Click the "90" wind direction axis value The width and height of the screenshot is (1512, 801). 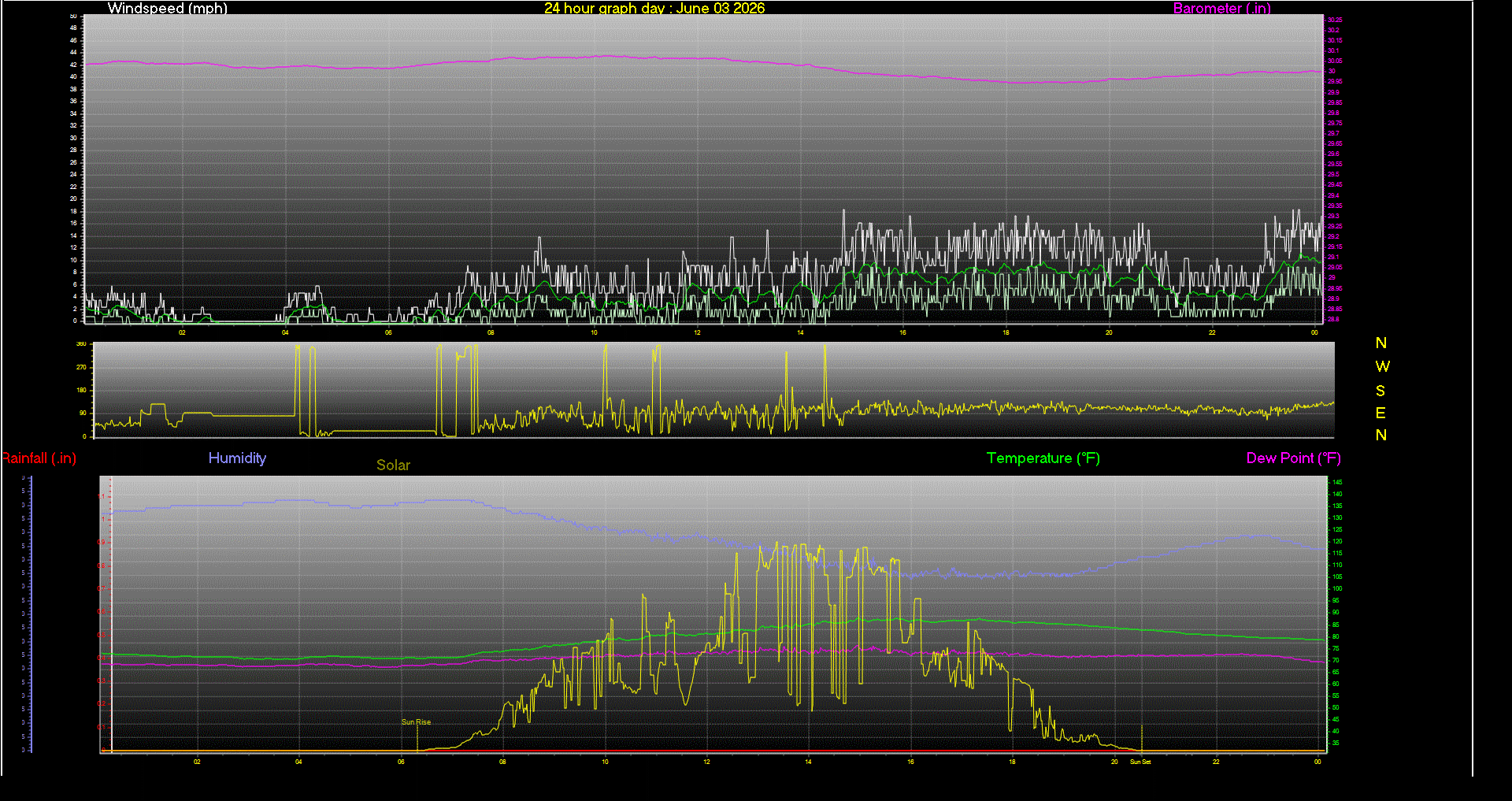click(83, 413)
